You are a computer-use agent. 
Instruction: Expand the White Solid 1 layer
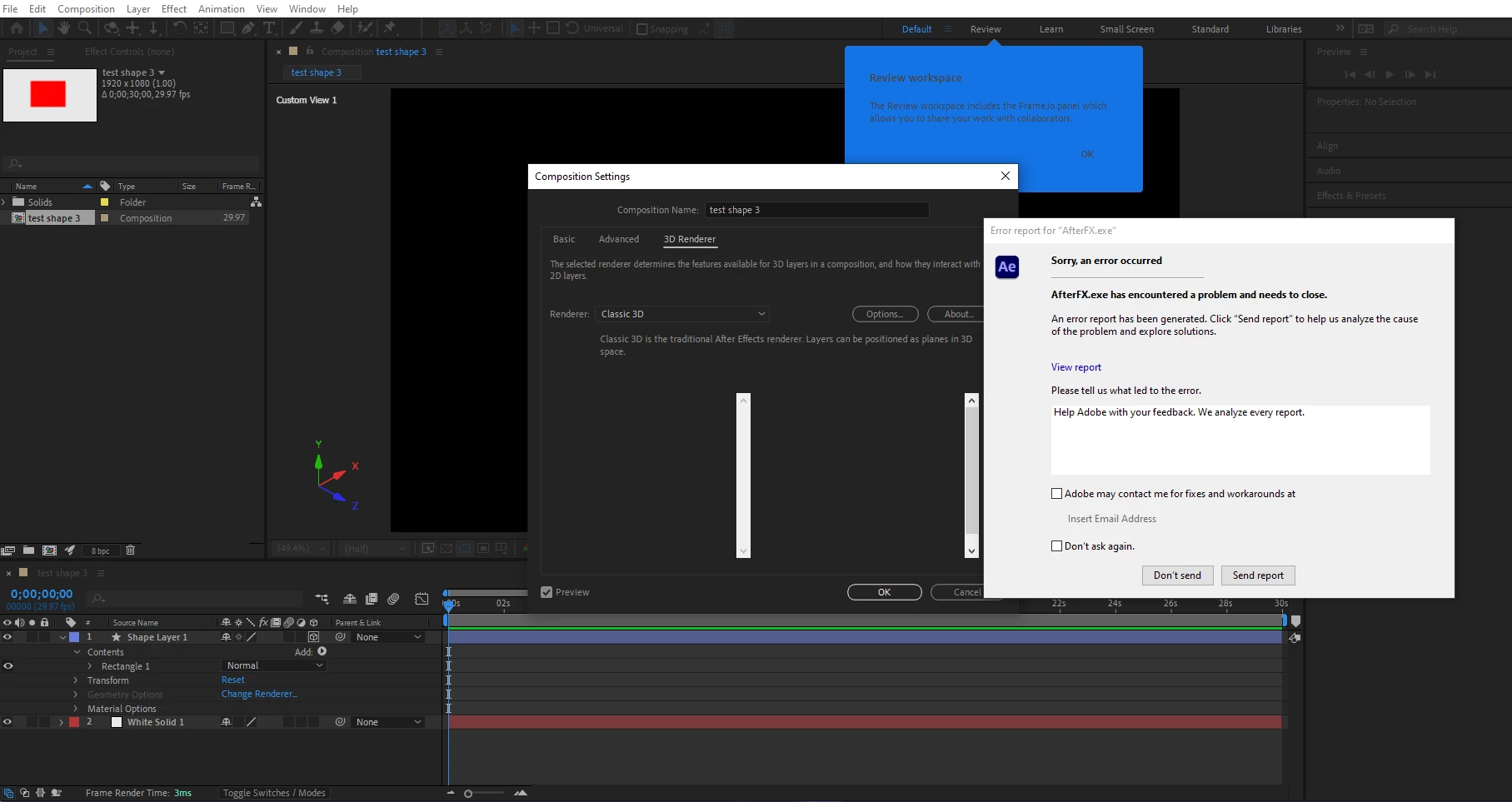click(61, 722)
